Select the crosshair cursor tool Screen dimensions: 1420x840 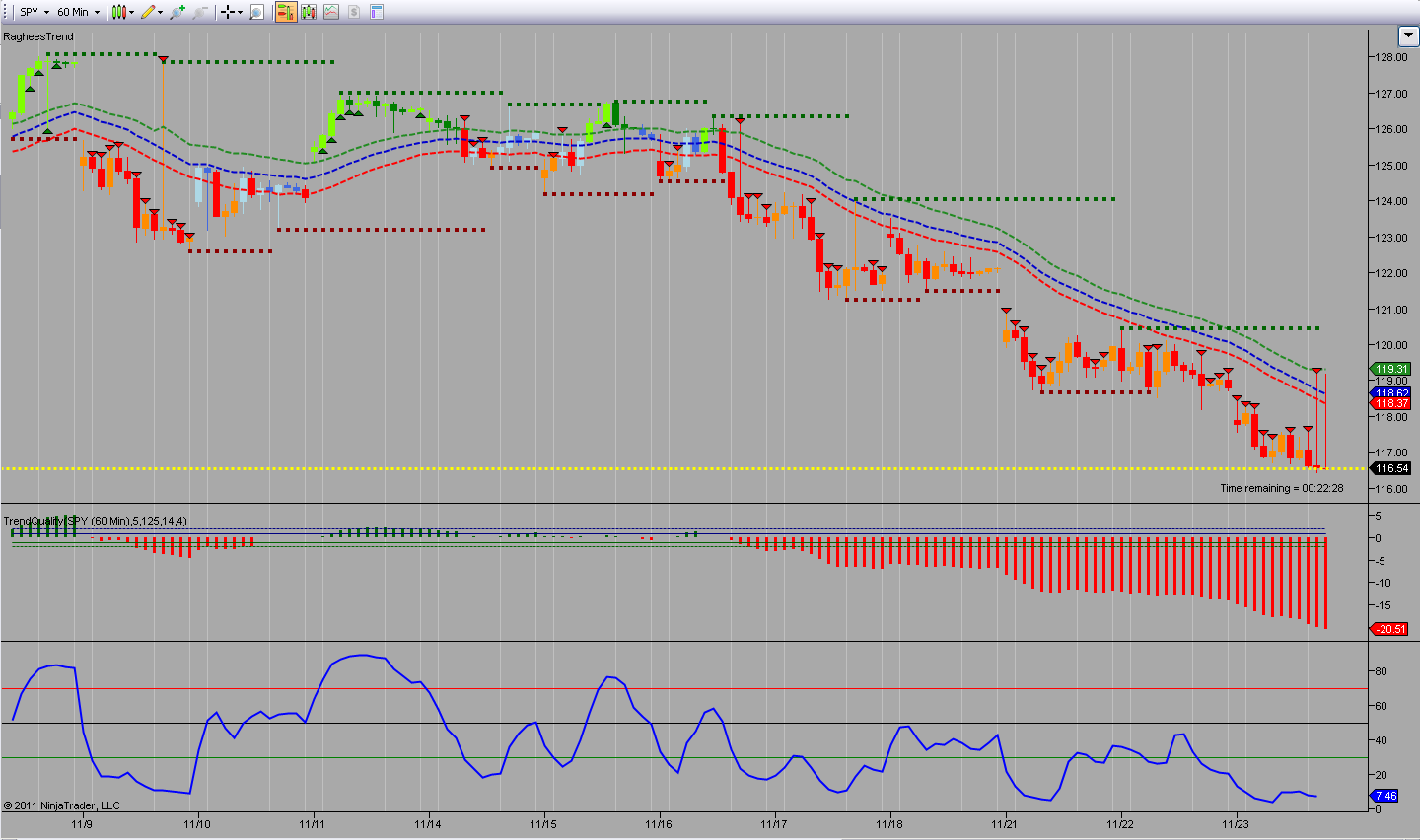point(228,12)
